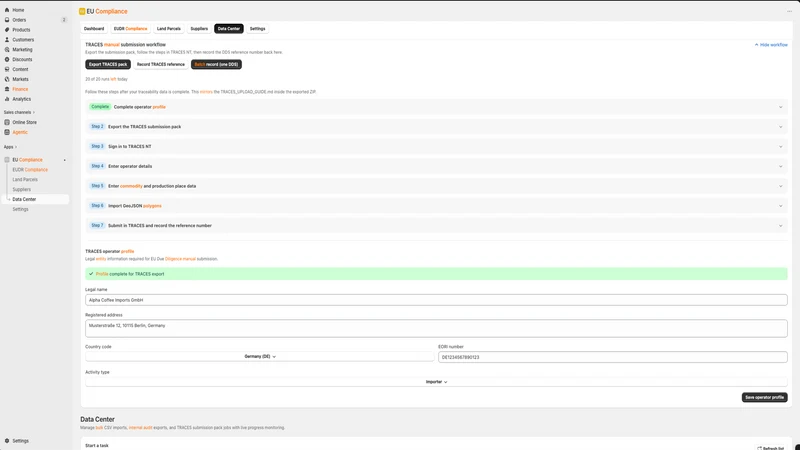The image size is (800, 450).
Task: Click the green Complete status badge
Action: (x=100, y=107)
